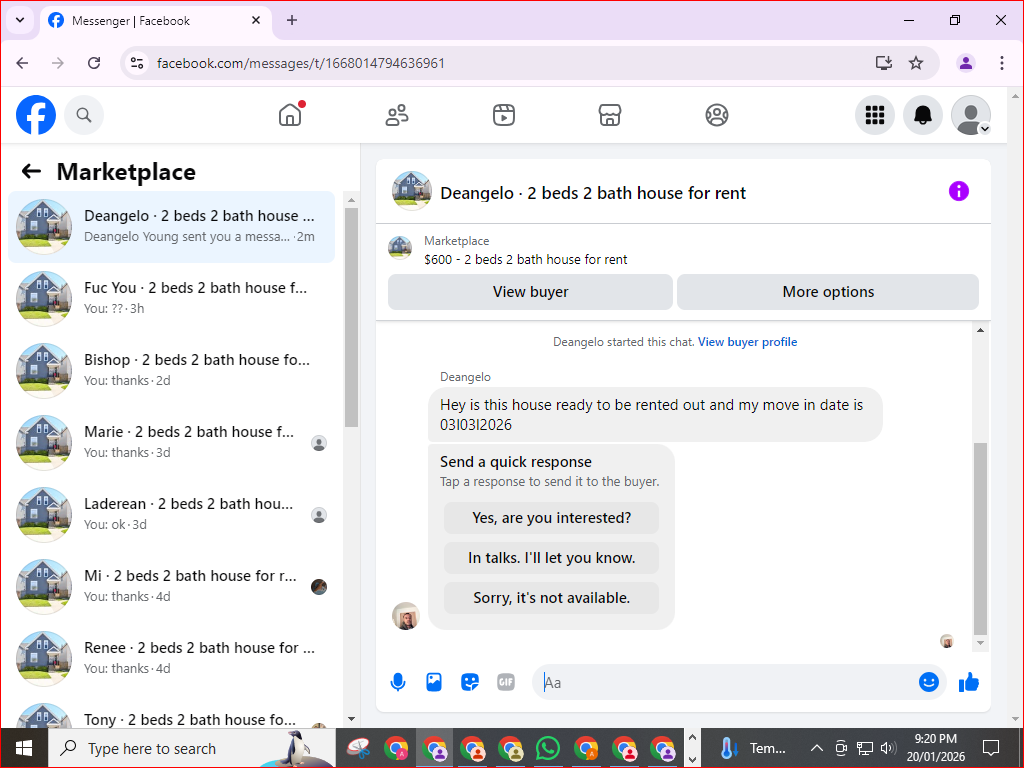Open the tab search dropdown arrow

pyautogui.click(x=20, y=20)
